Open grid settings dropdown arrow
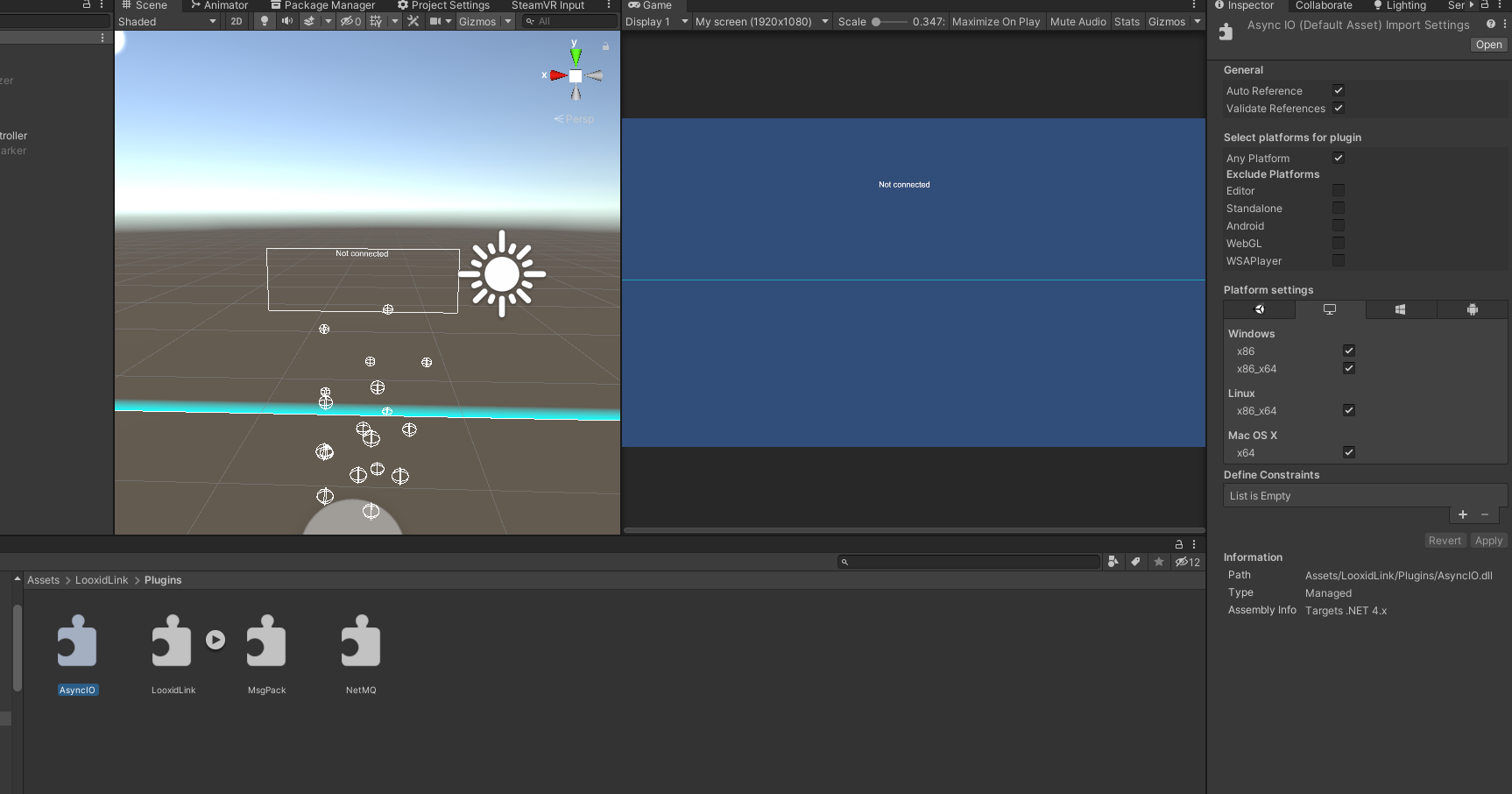Screen dimensions: 1512x794 coord(394,21)
